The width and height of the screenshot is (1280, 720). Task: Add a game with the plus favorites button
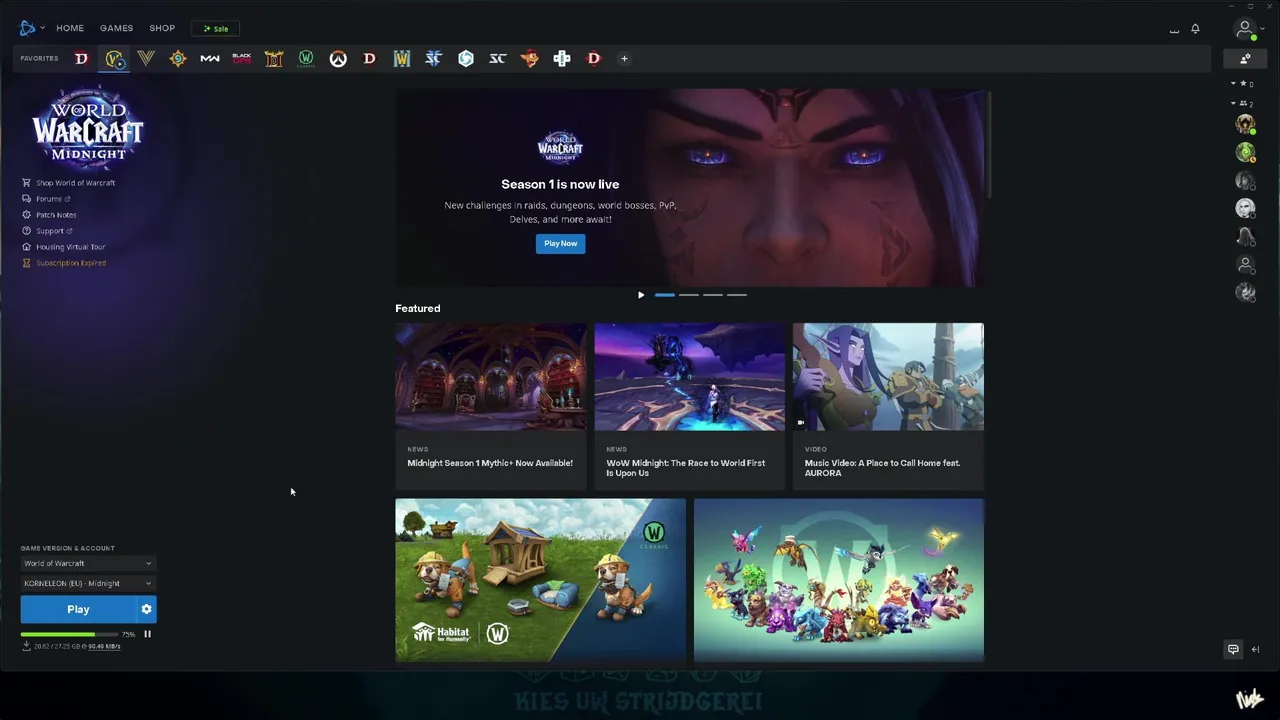coord(624,59)
